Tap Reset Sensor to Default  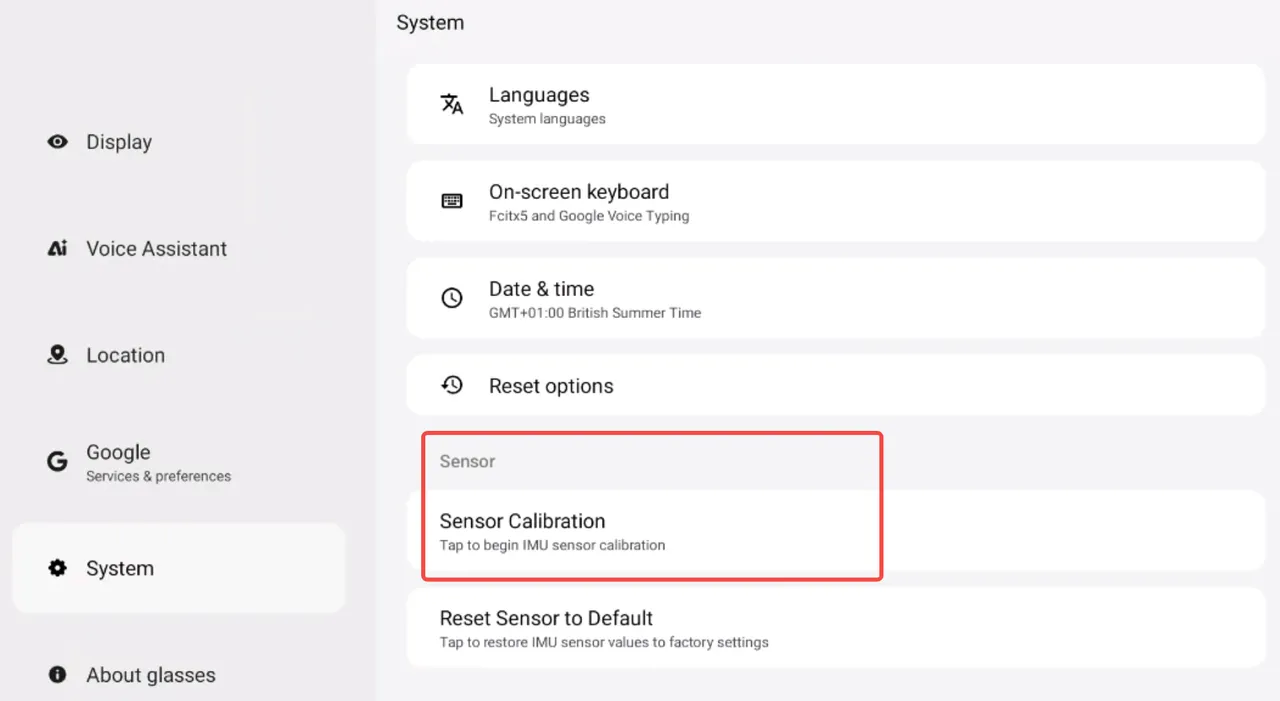click(x=835, y=628)
